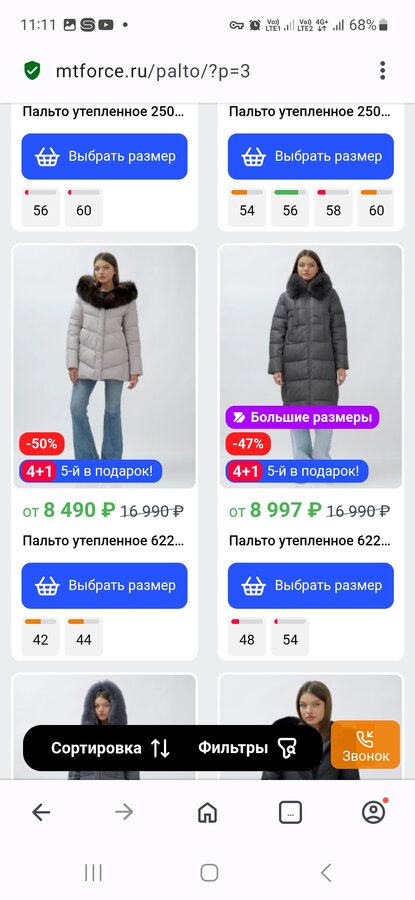This screenshot has height=900, width=415.
Task: Tap the mtforce.ru address bar
Action: [x=153, y=71]
